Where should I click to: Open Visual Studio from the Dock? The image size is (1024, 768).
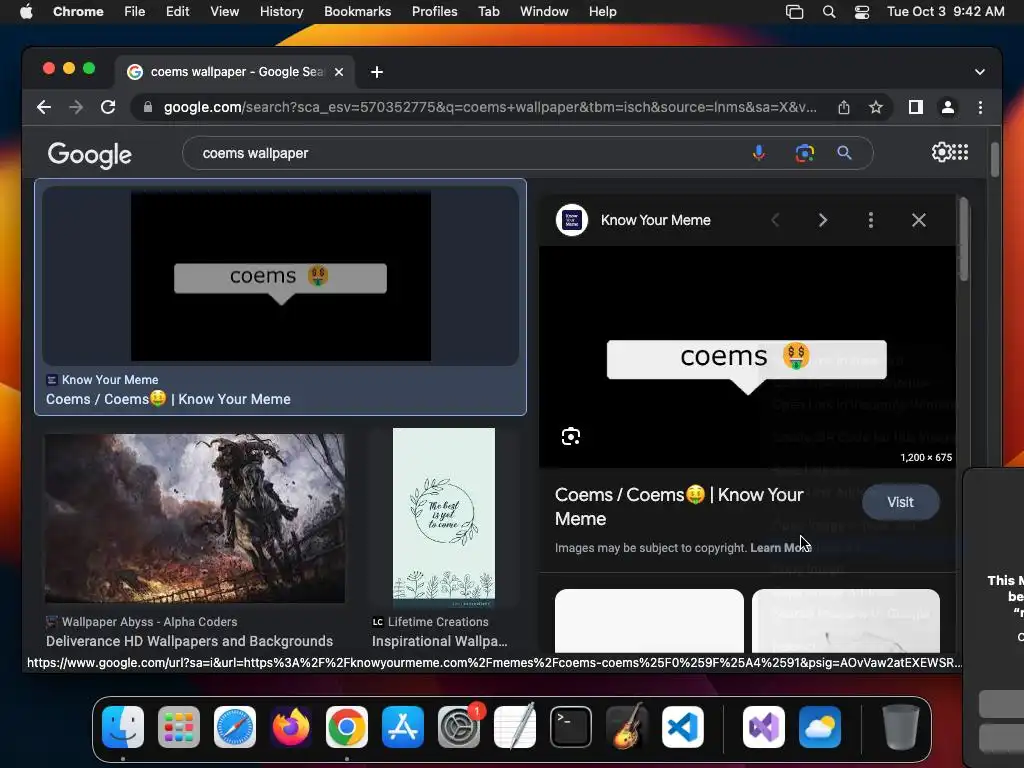(x=764, y=726)
